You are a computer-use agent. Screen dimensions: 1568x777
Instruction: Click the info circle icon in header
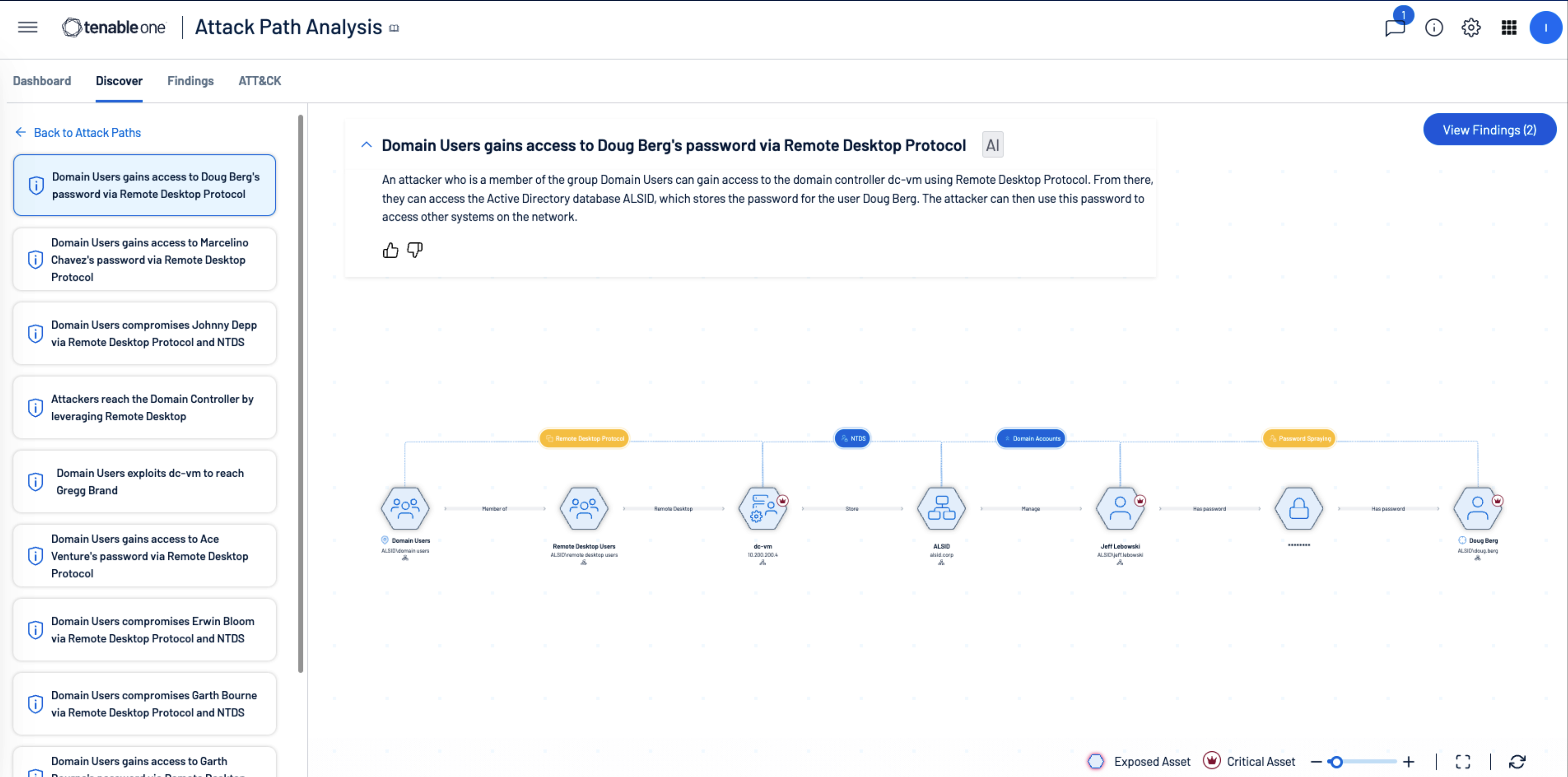coord(1434,27)
